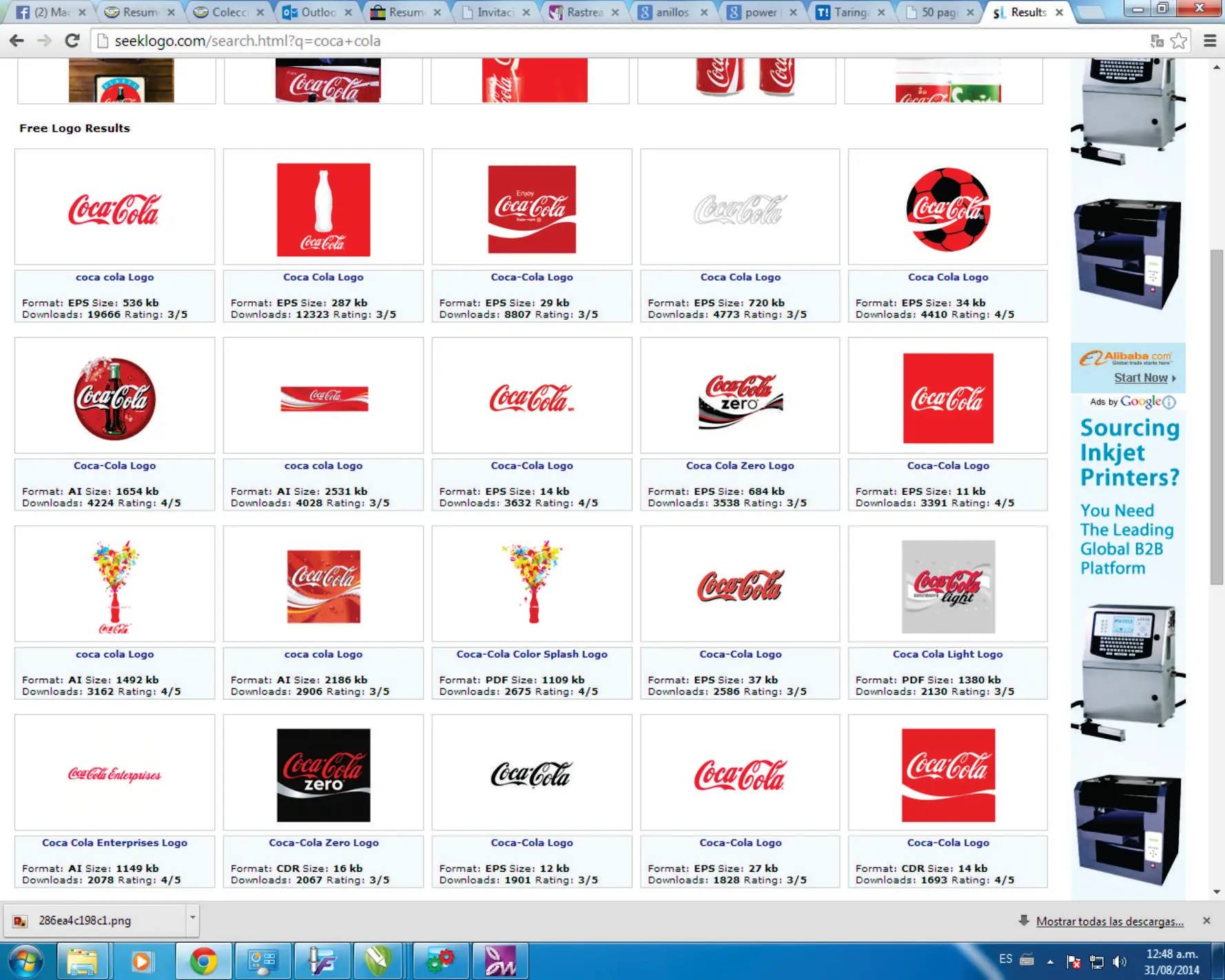Open the network icon in tray
The image size is (1225, 980).
(1096, 961)
